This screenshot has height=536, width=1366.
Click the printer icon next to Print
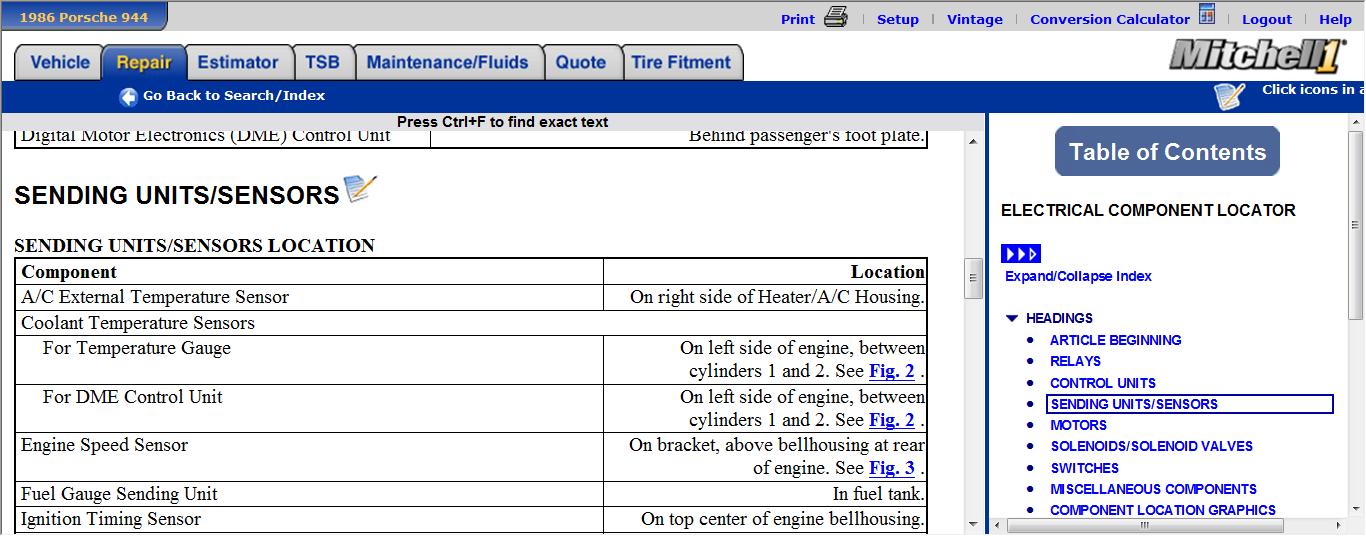tap(836, 17)
